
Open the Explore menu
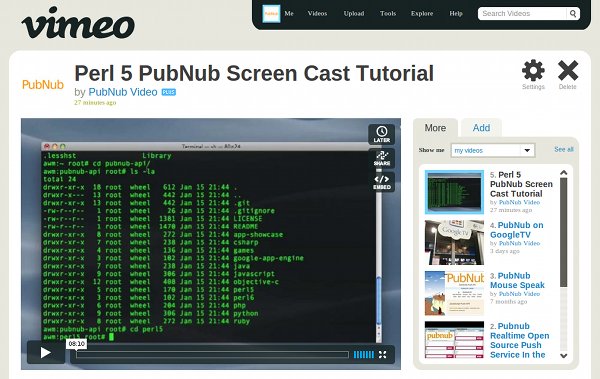pos(422,13)
